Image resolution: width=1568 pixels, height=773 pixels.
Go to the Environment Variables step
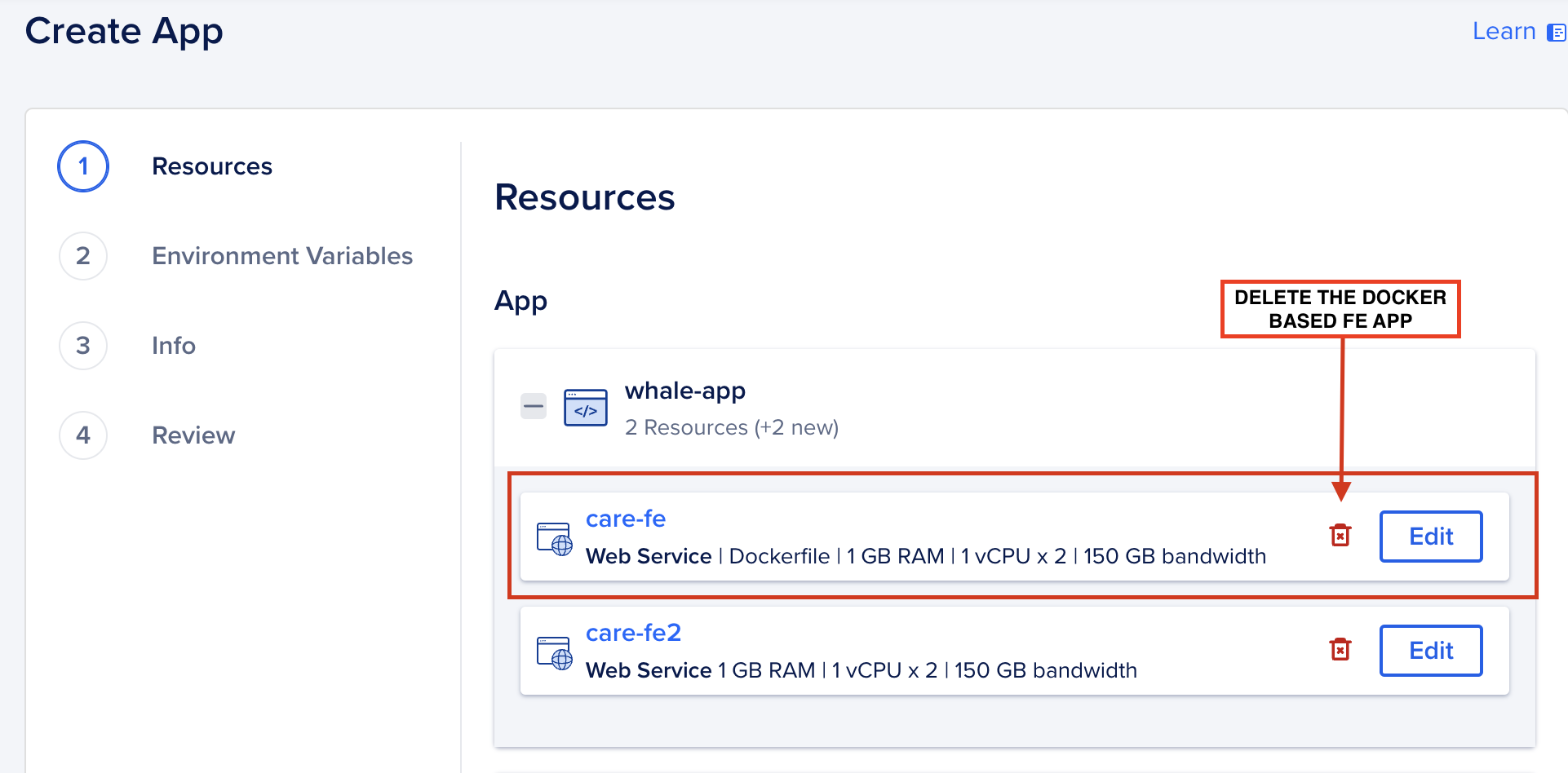click(282, 256)
